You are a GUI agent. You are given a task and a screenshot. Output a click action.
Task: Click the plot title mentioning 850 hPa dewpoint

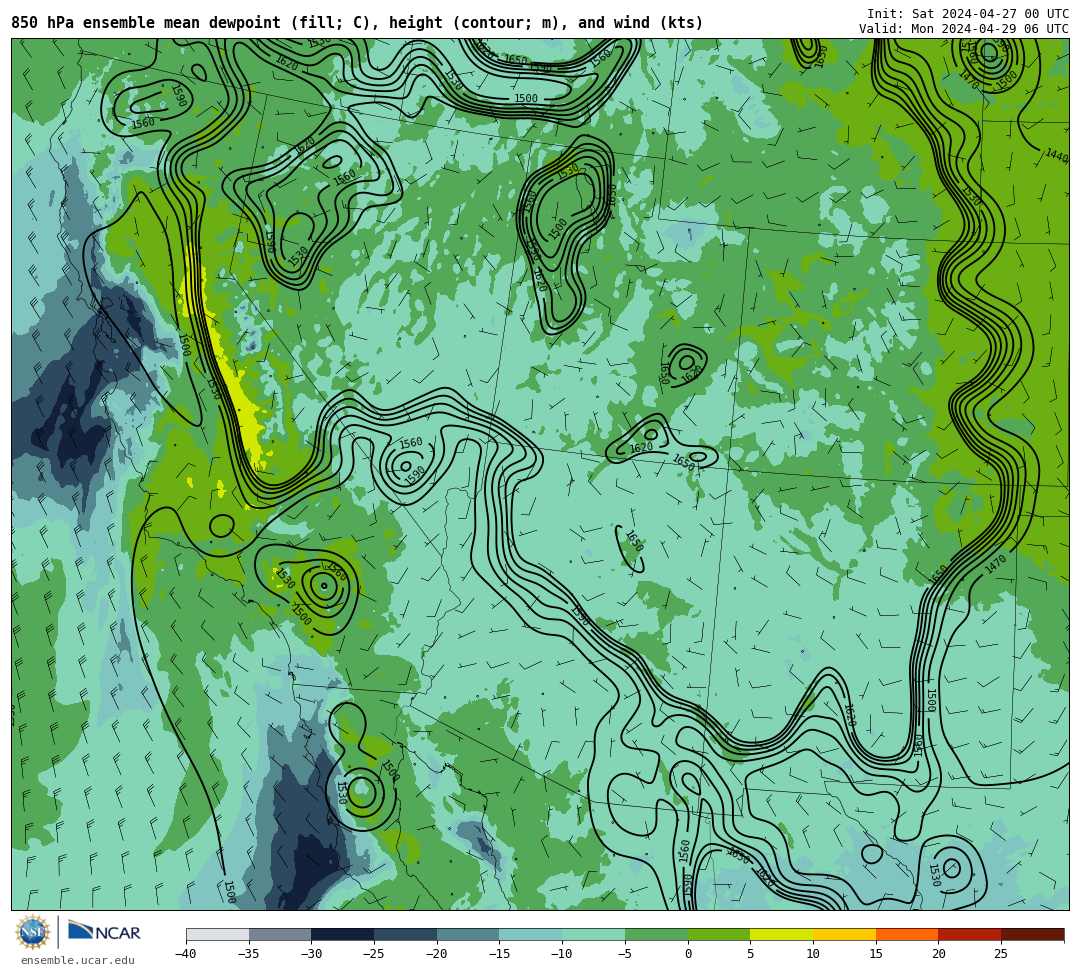tap(357, 23)
